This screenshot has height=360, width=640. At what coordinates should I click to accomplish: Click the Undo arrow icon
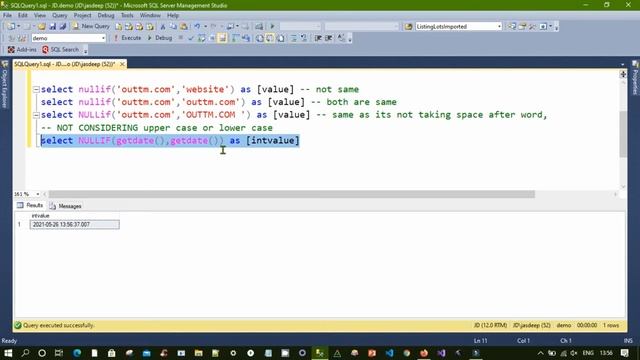(198, 27)
